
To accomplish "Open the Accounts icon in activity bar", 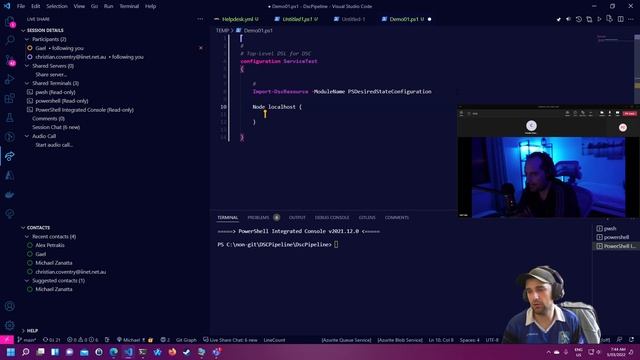I will click(9, 306).
